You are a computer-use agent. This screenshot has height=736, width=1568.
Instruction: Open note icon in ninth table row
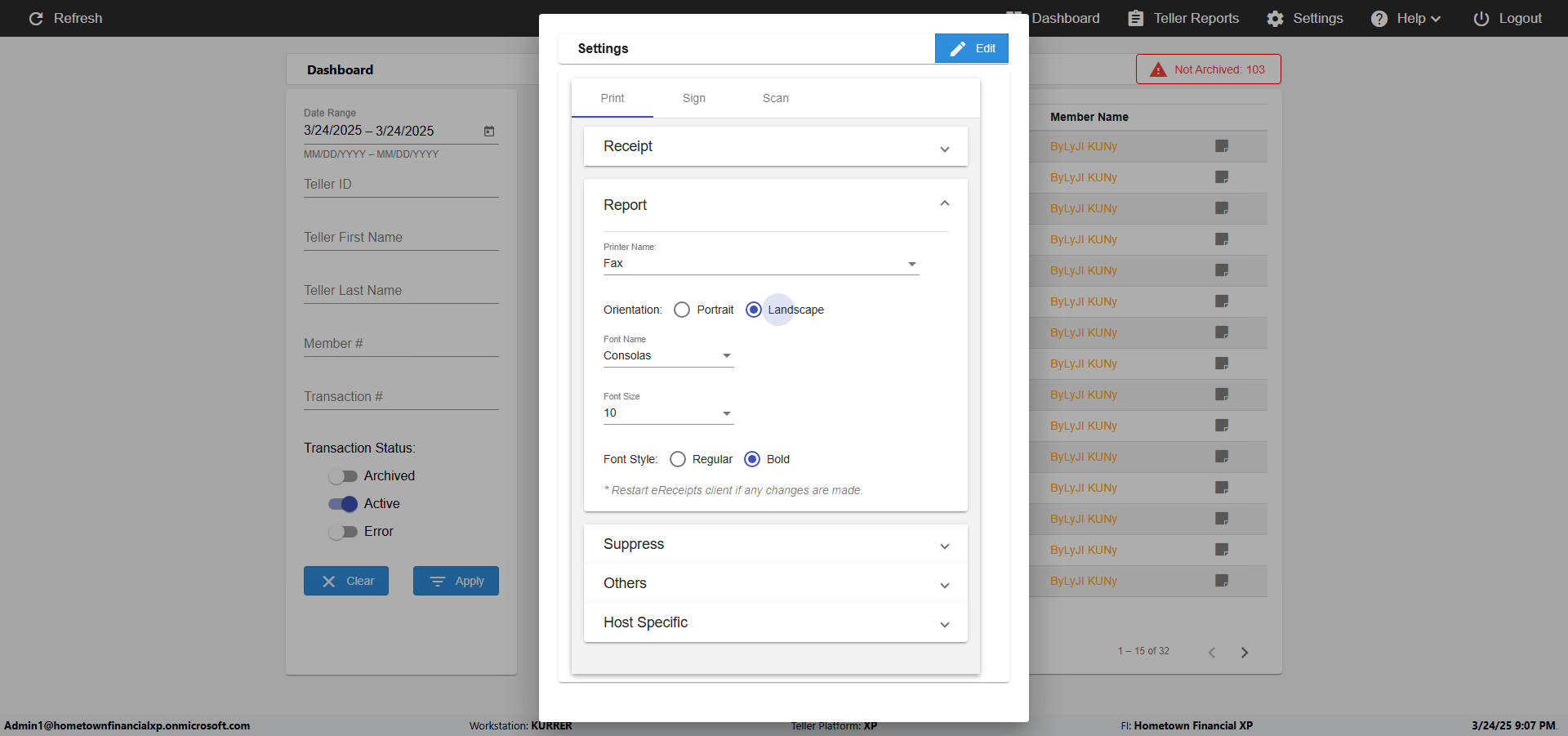coord(1222,395)
